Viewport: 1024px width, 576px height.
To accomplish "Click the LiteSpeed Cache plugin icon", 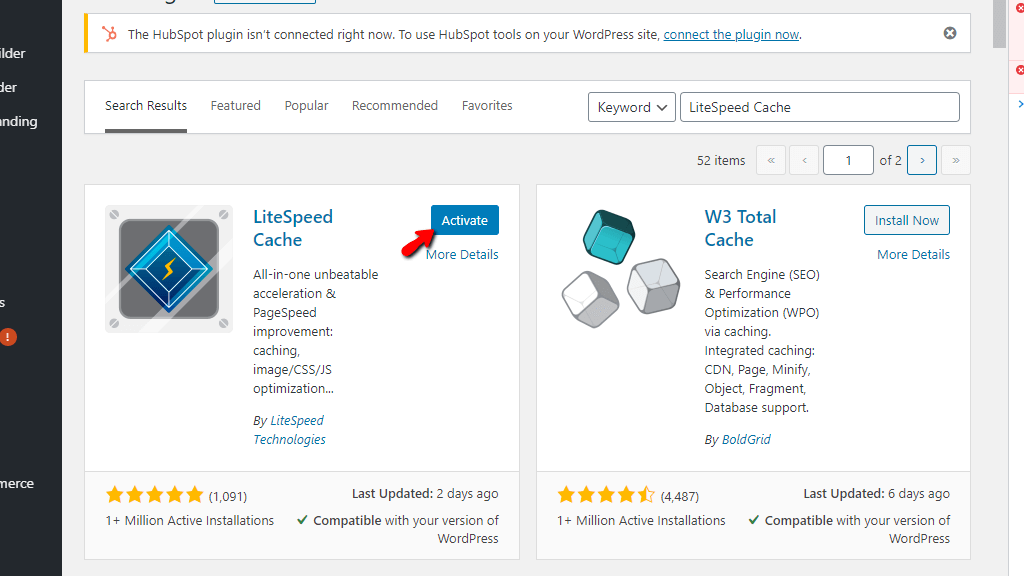I will (168, 269).
